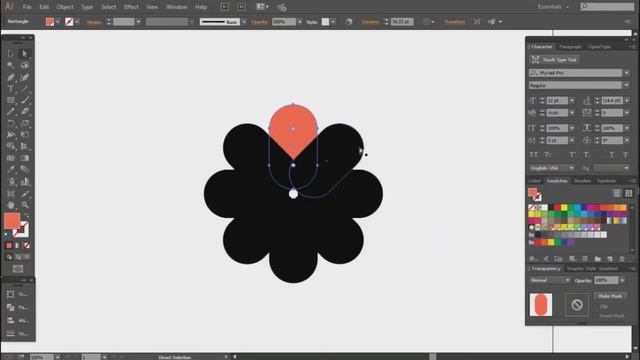This screenshot has height=360, width=640.
Task: Switch to the Color panel tab
Action: click(x=534, y=181)
